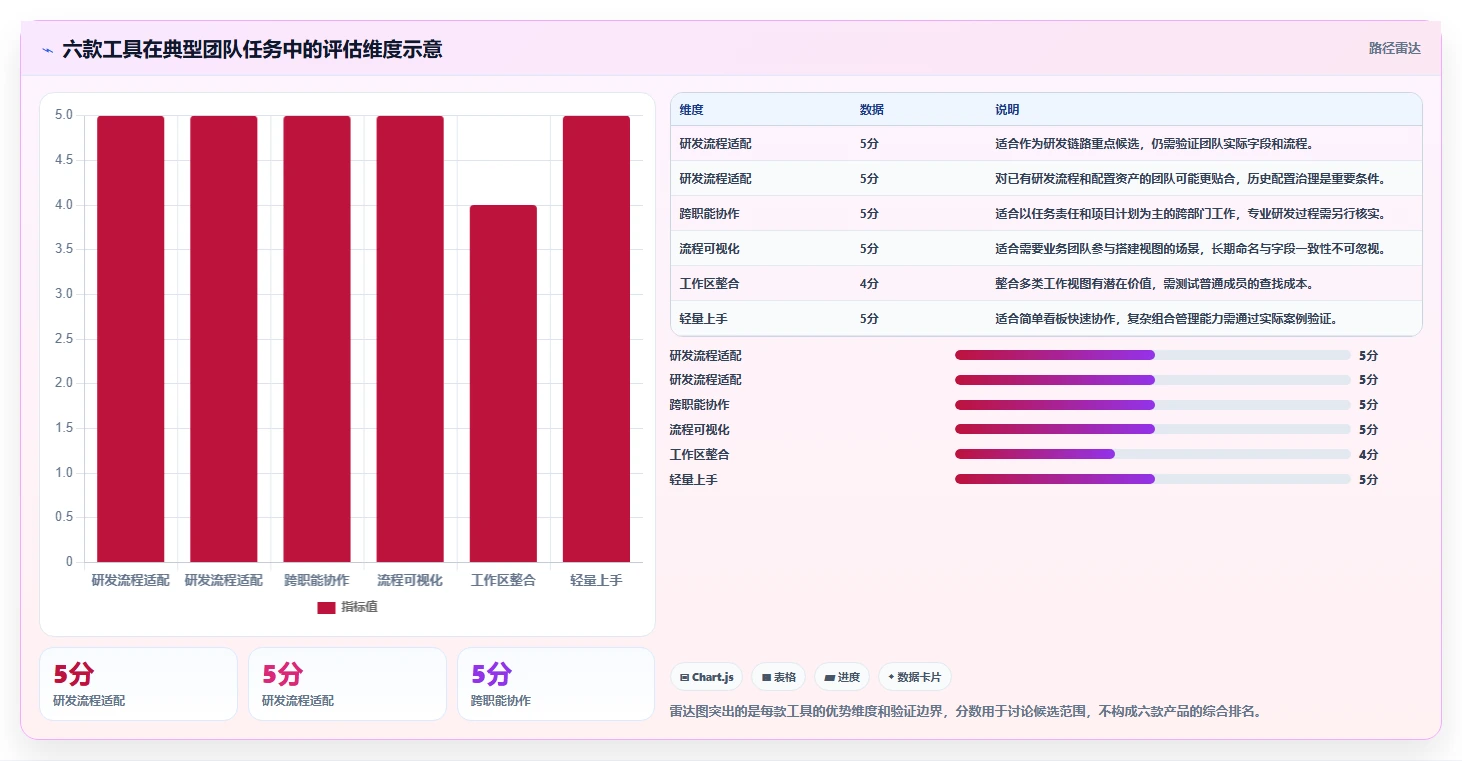Click the 工作区整合 progress bar
The width and height of the screenshot is (1462, 761).
[x=1153, y=454]
